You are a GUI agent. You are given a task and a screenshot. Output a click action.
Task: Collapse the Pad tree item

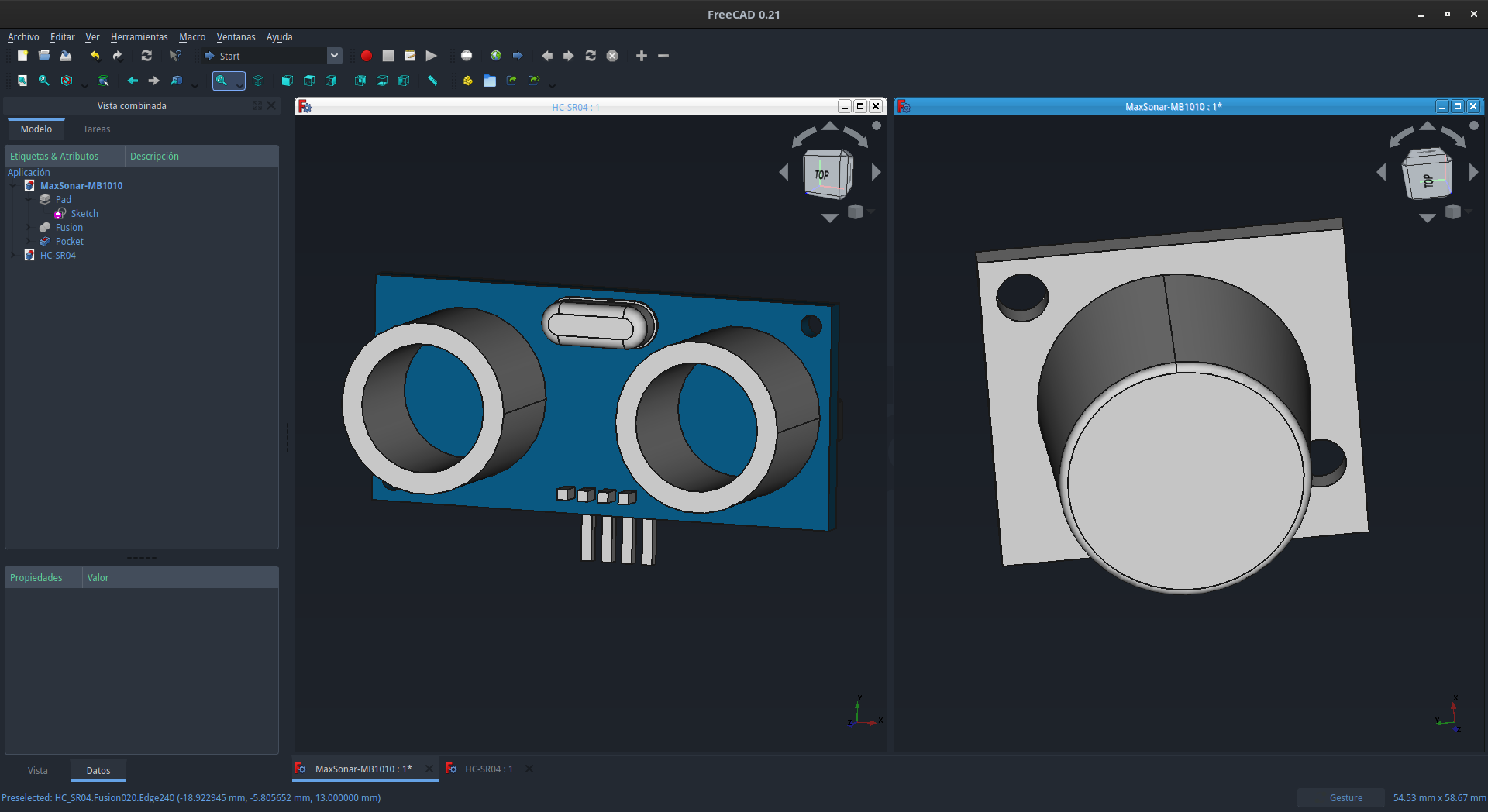(29, 200)
